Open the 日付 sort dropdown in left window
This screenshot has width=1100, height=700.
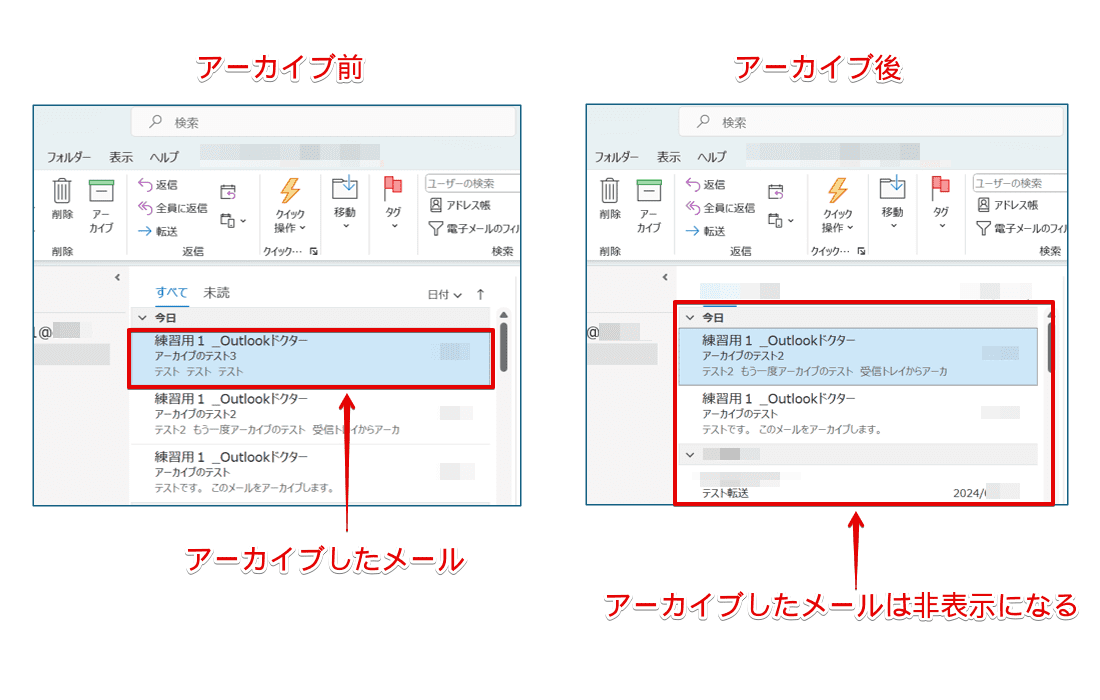(x=445, y=295)
